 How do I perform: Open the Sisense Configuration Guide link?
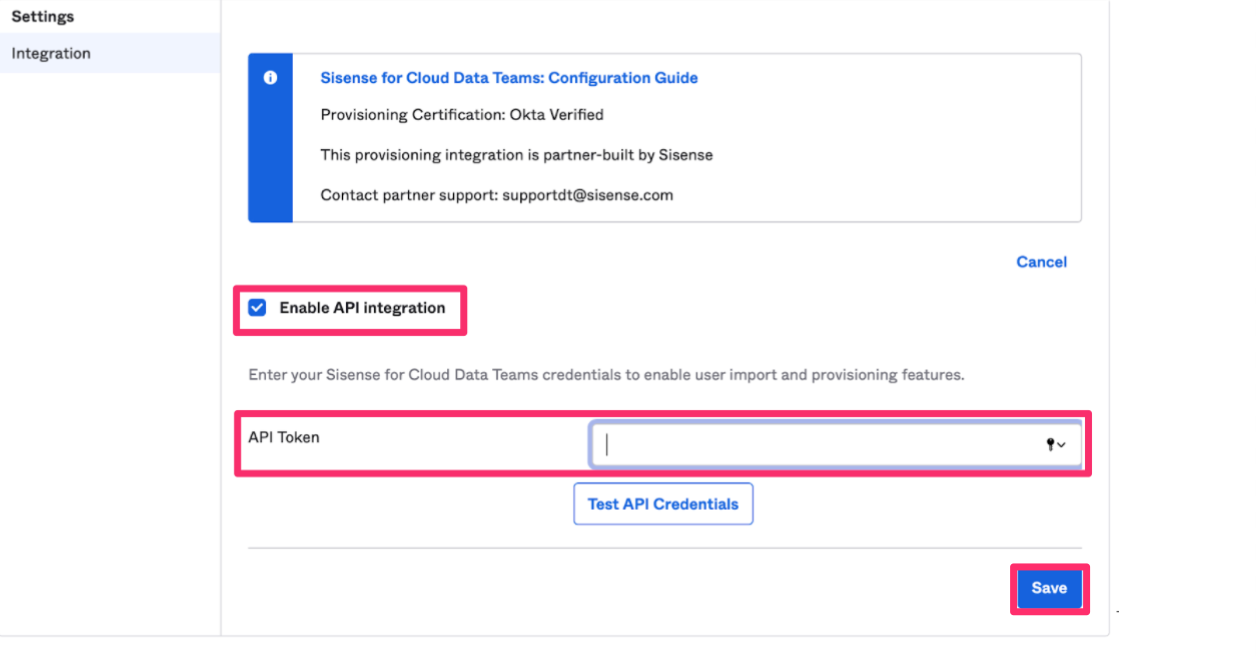(509, 78)
